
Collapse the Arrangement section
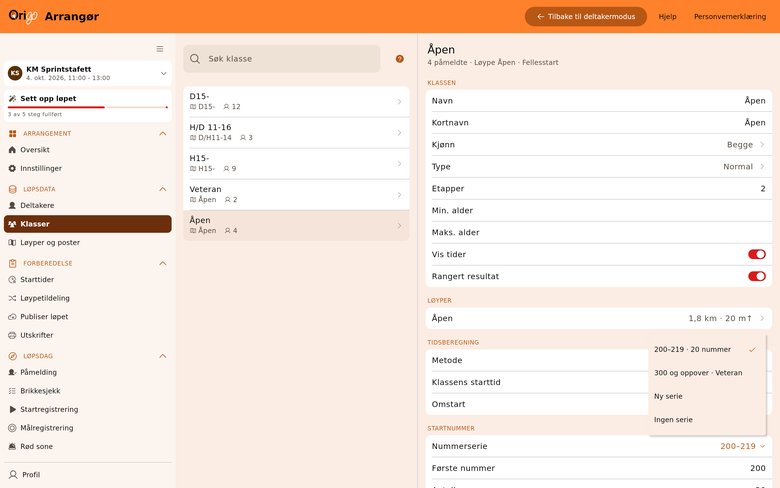(x=163, y=133)
